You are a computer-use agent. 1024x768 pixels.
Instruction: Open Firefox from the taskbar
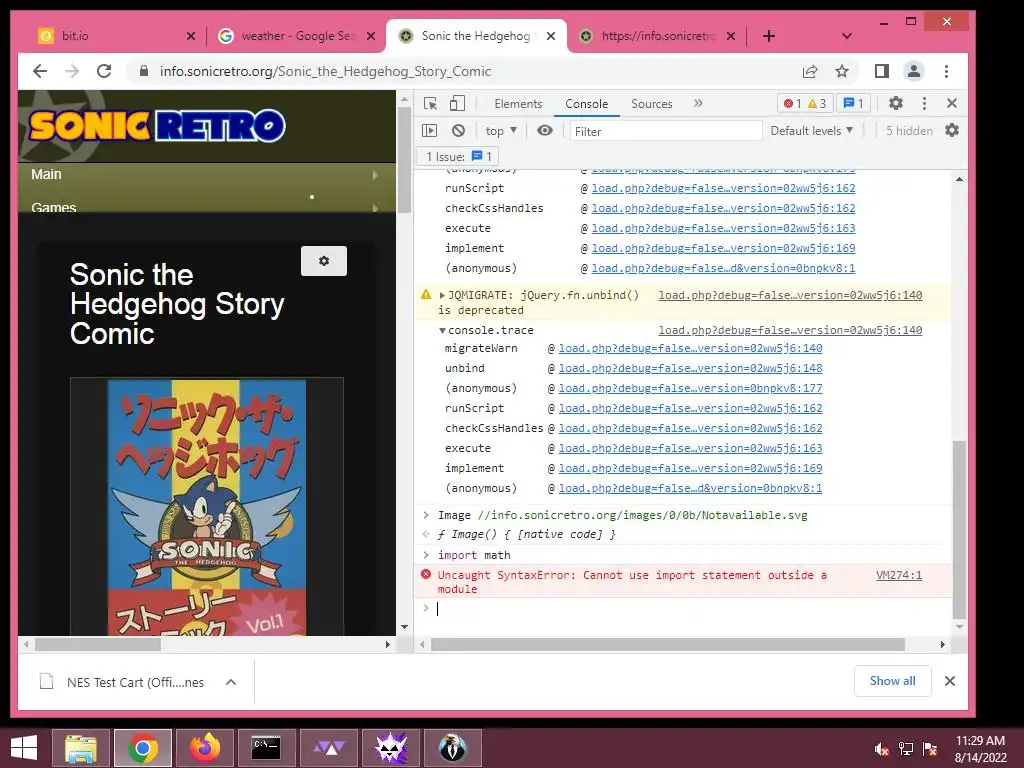coord(205,748)
